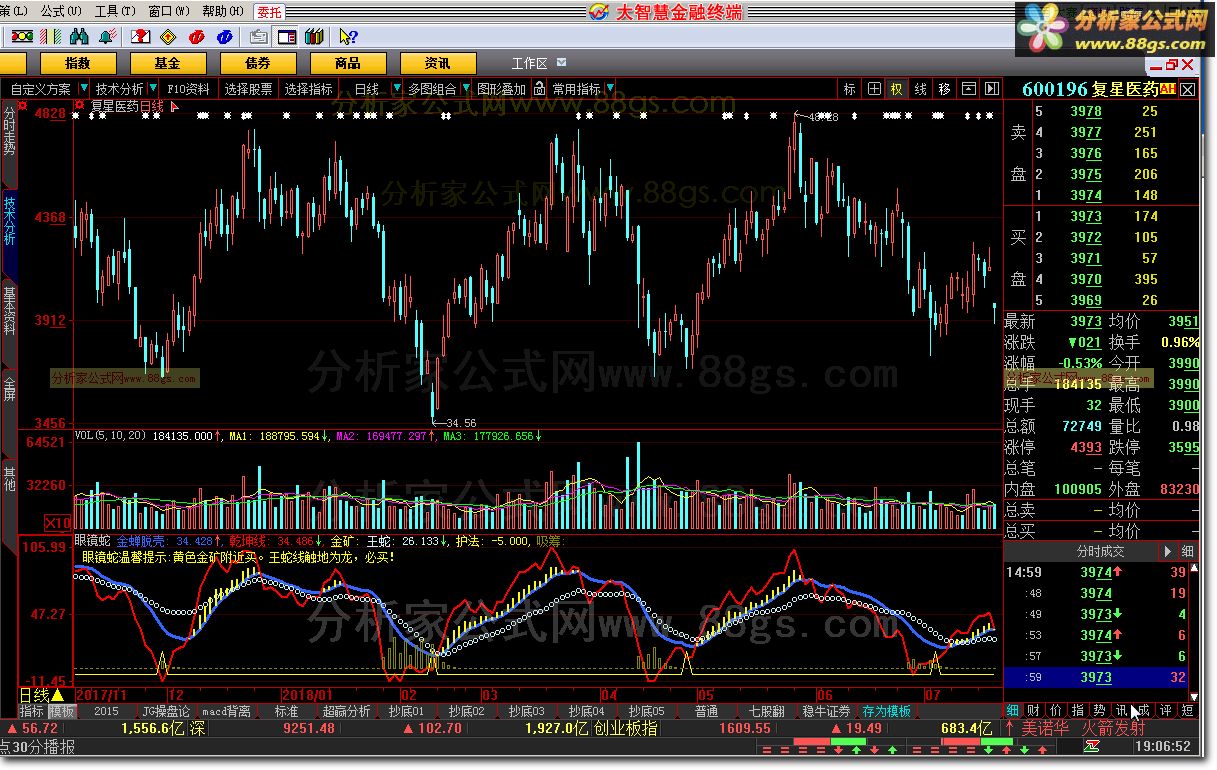Click the grid crosshair chart icon

[x=874, y=89]
